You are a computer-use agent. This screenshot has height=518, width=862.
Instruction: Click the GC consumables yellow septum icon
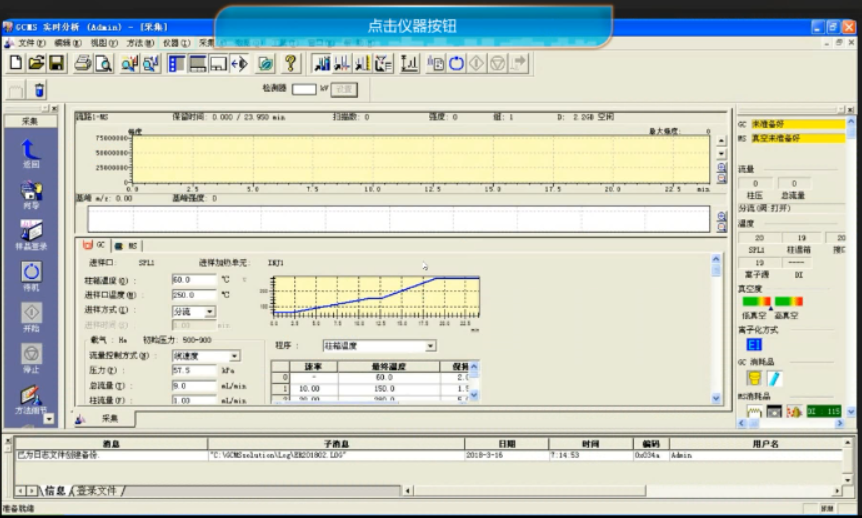click(x=754, y=379)
